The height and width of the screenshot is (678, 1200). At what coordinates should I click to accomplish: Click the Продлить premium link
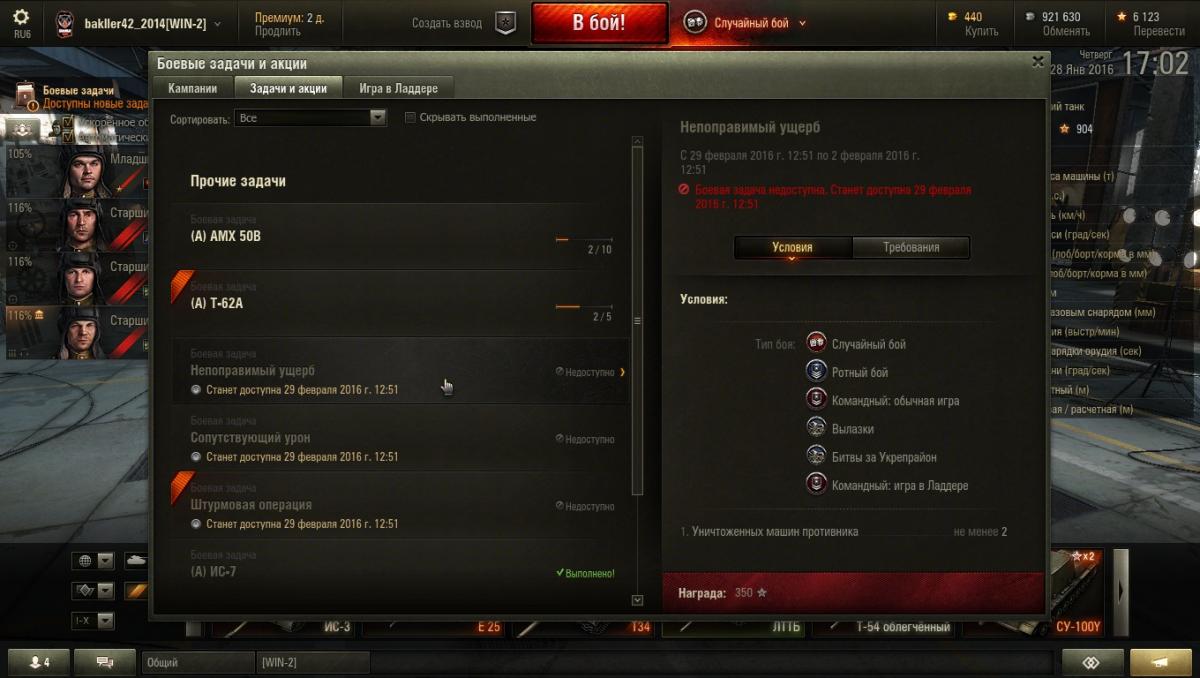click(x=270, y=31)
